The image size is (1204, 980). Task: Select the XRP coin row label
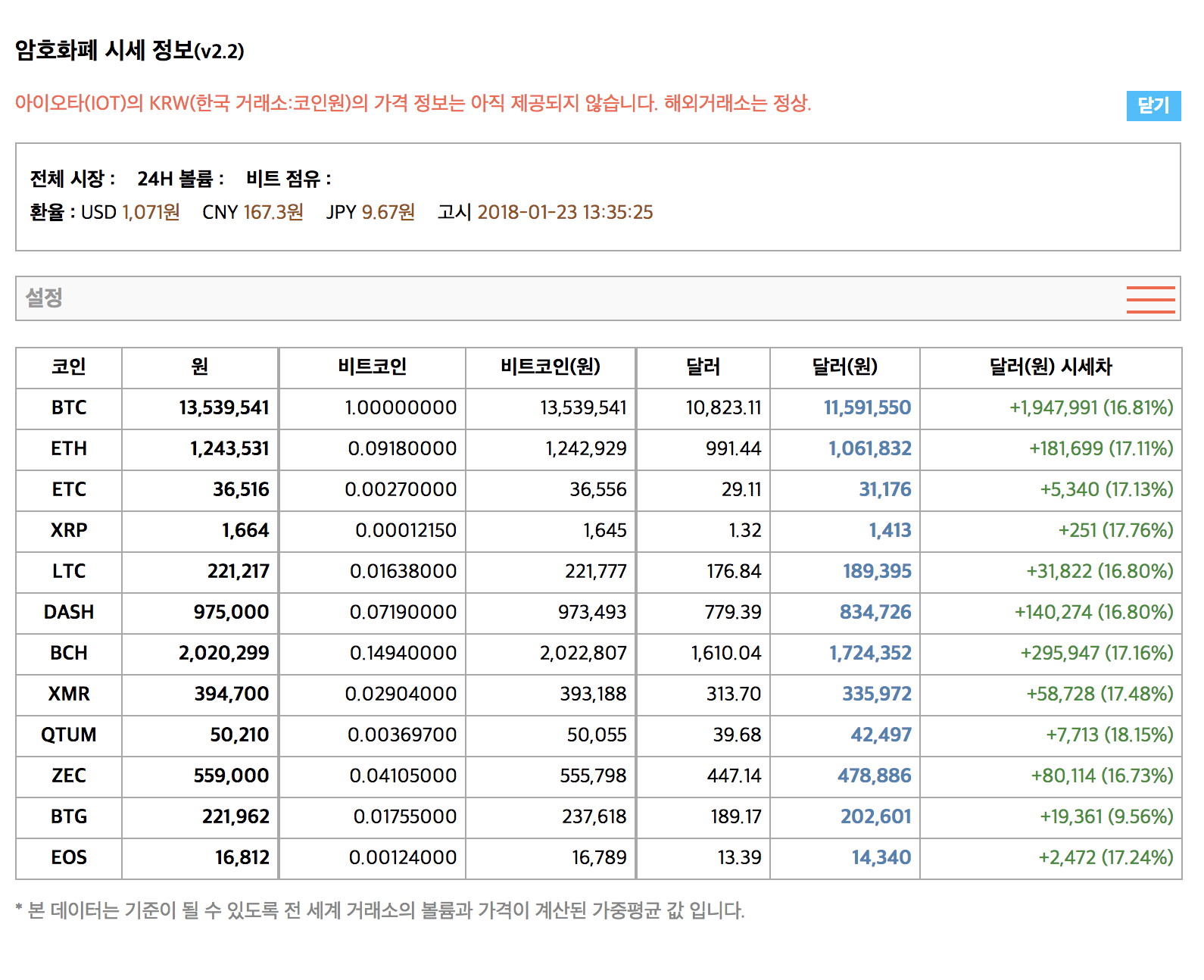(x=69, y=531)
